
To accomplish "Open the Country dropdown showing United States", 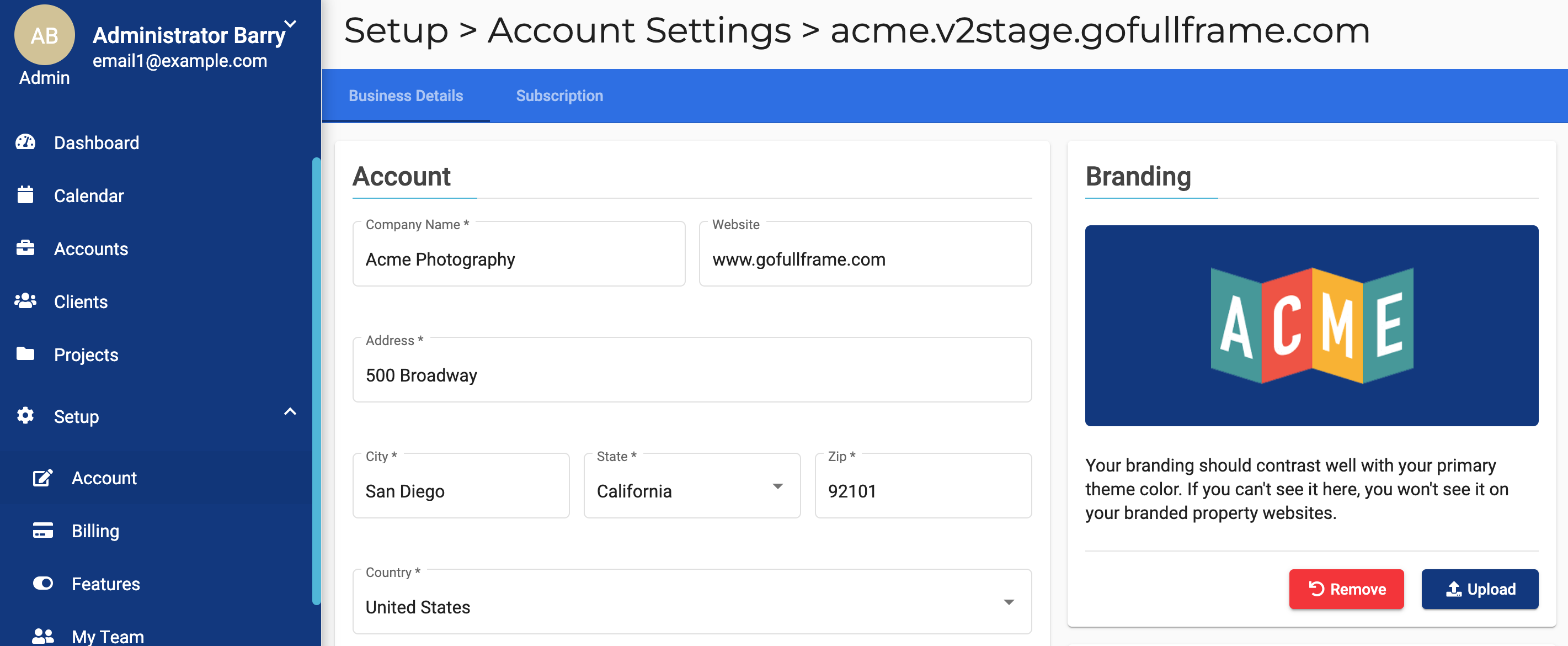I will (x=692, y=601).
